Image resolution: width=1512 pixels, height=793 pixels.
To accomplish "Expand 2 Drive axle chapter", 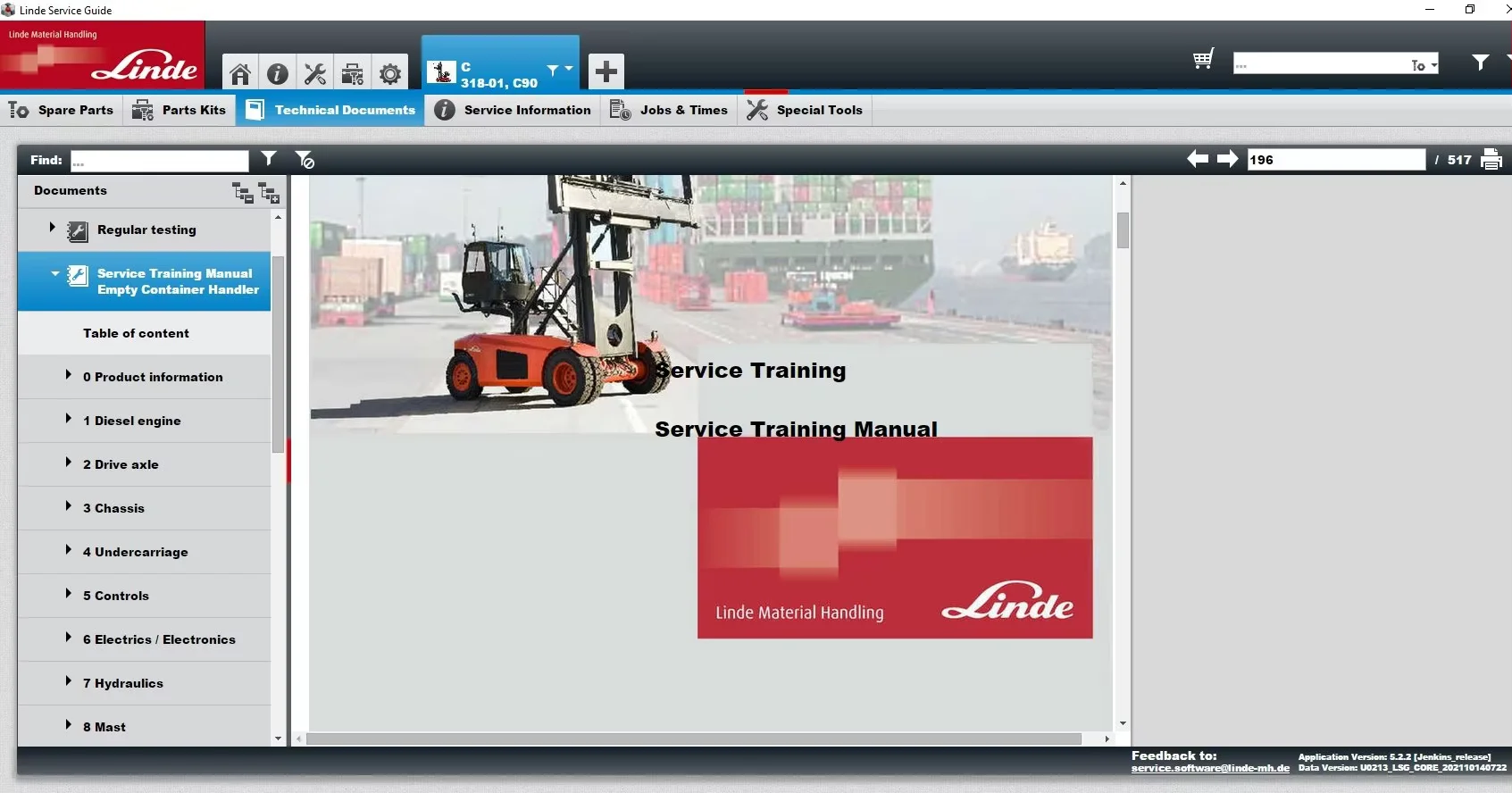I will pyautogui.click(x=68, y=463).
